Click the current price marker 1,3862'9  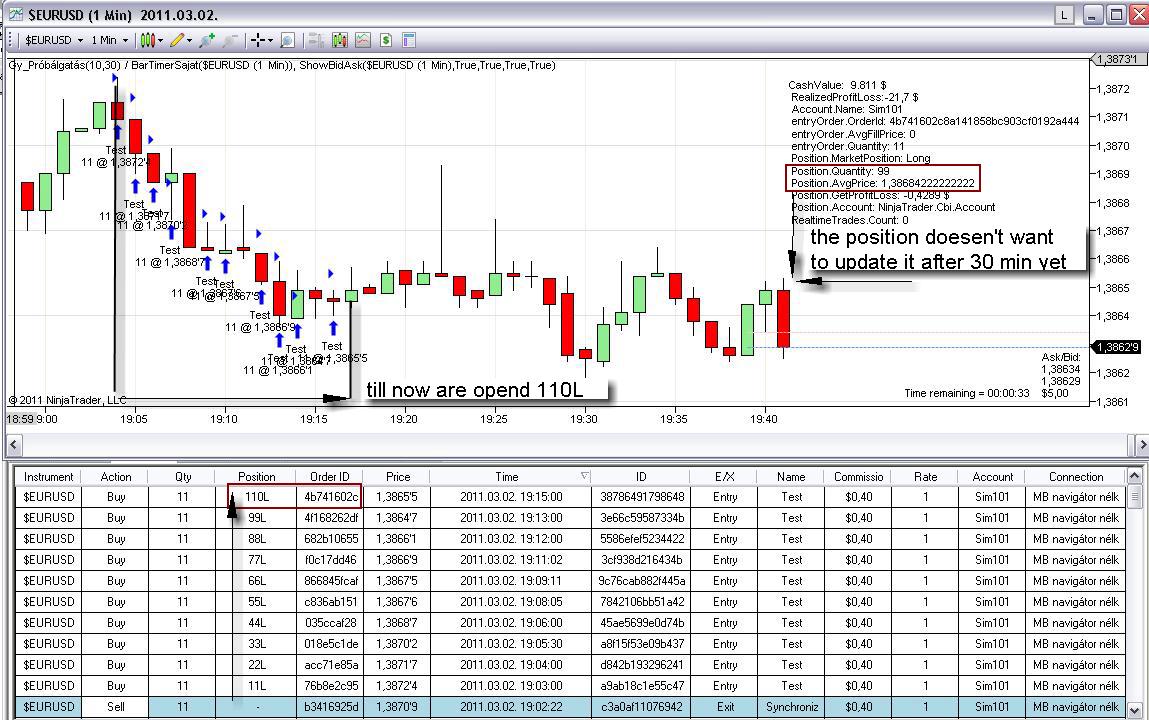[1117, 347]
